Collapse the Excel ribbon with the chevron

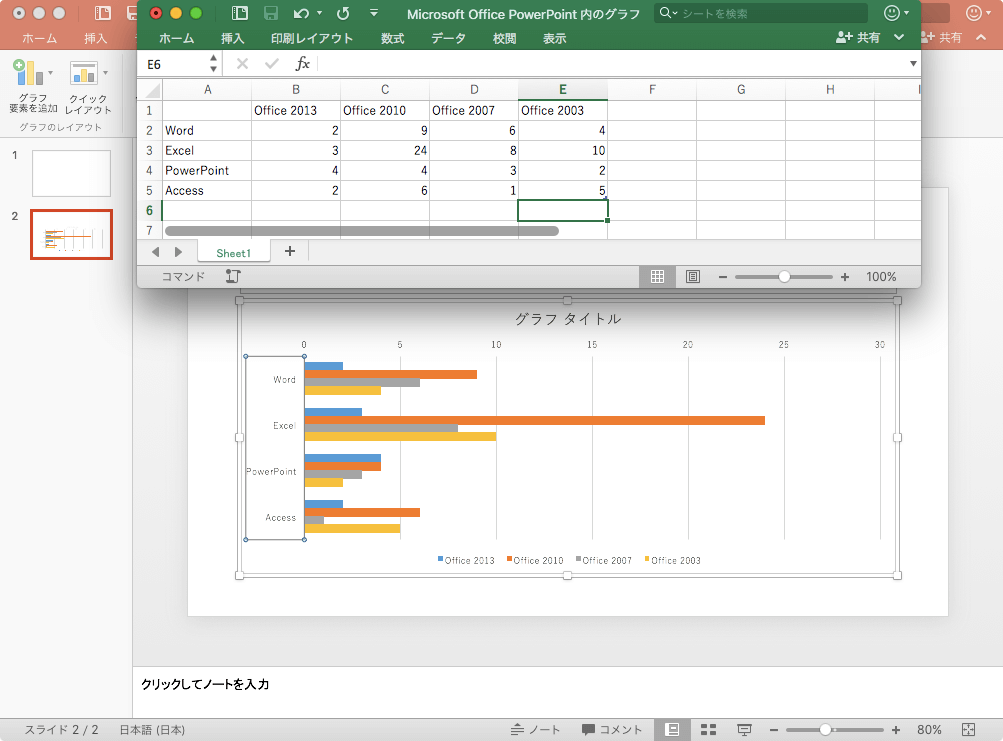tap(899, 38)
